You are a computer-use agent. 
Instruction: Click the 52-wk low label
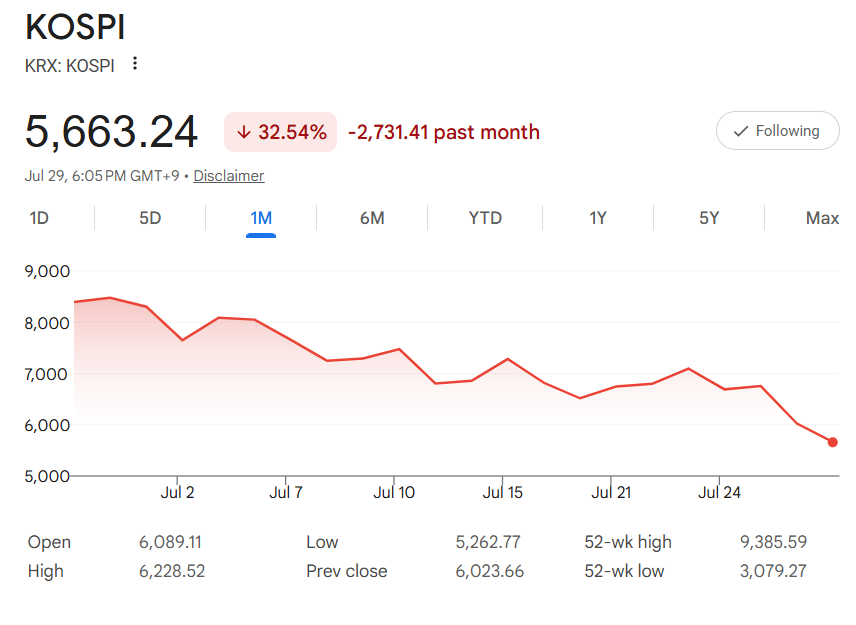tap(624, 571)
